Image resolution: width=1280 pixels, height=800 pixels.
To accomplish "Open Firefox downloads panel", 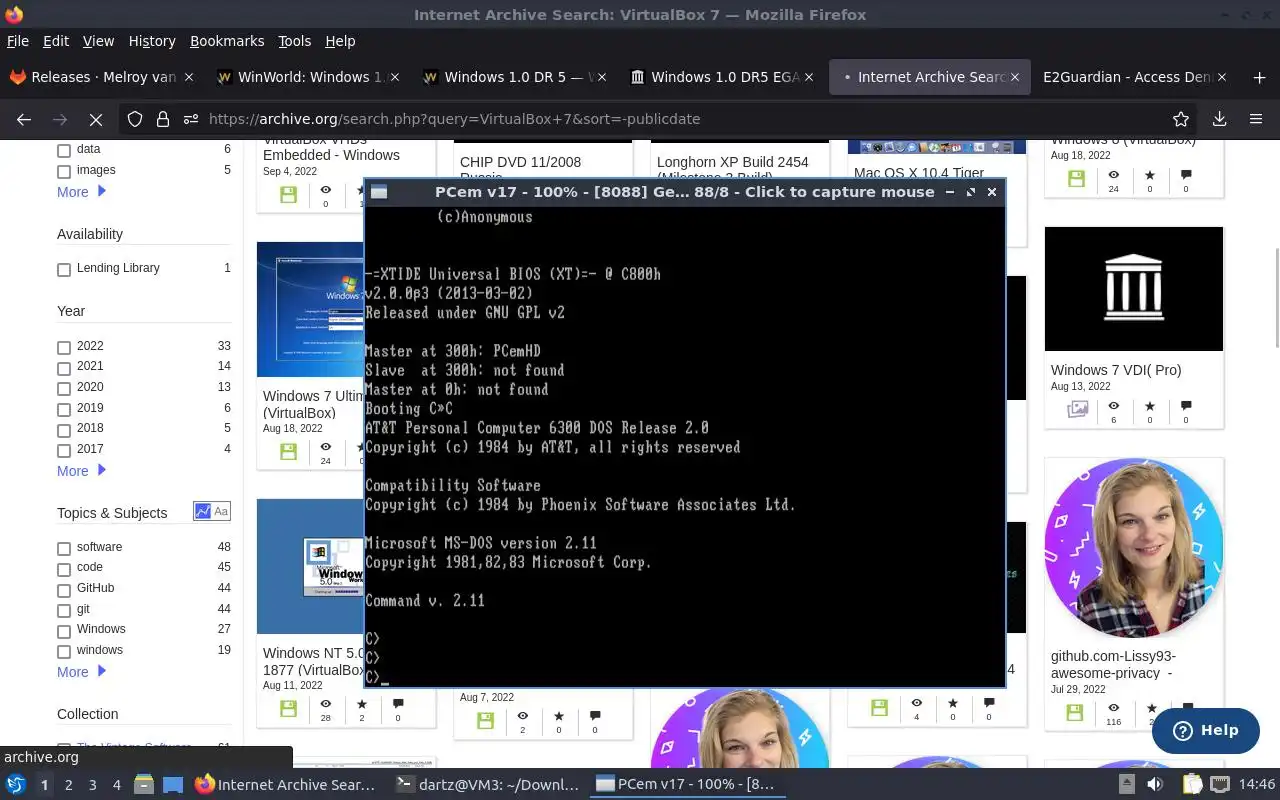I will 1219,119.
